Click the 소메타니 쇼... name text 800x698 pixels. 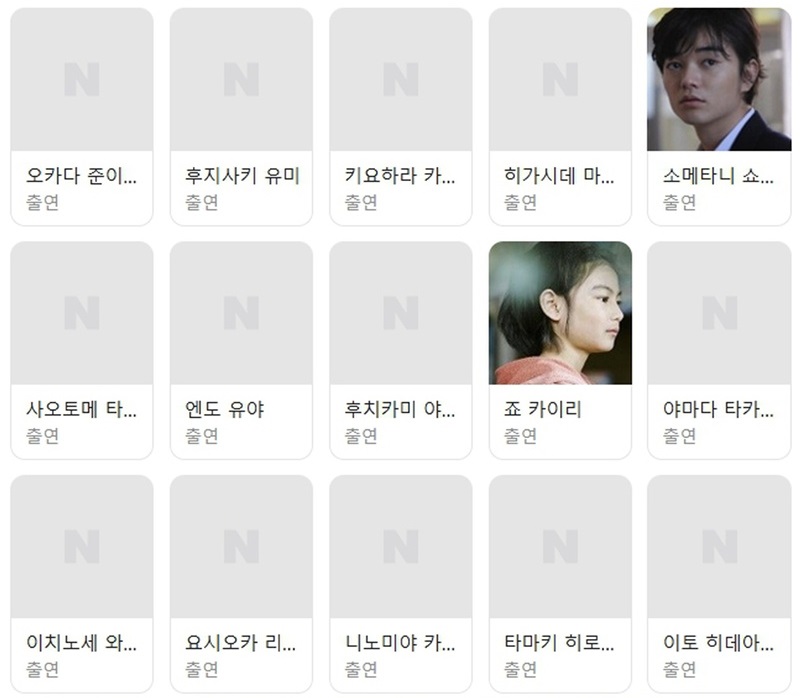pyautogui.click(x=718, y=176)
